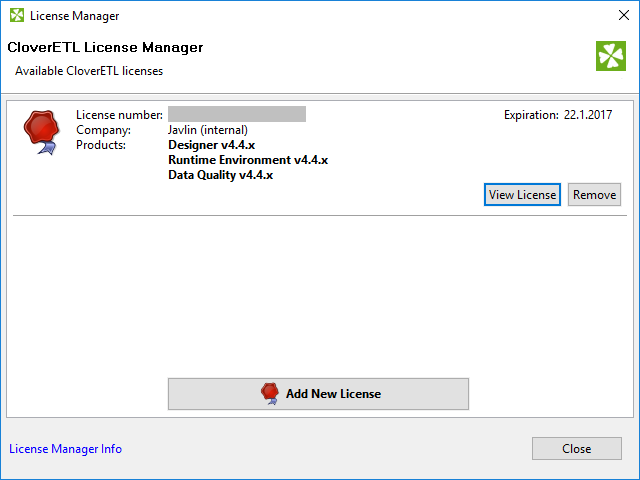Screen dimensions: 640x480
Task: Click the CloverETL License Manager heading
Action: [105, 48]
